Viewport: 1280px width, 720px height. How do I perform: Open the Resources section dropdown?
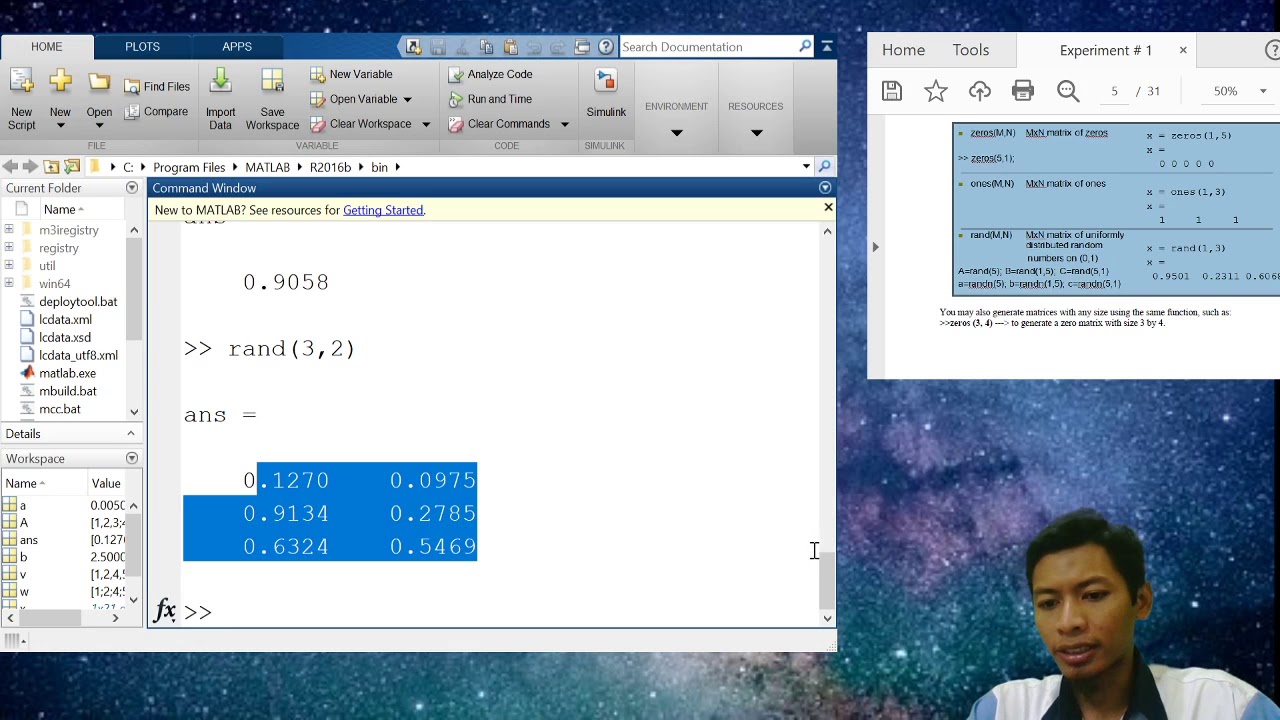pos(756,132)
